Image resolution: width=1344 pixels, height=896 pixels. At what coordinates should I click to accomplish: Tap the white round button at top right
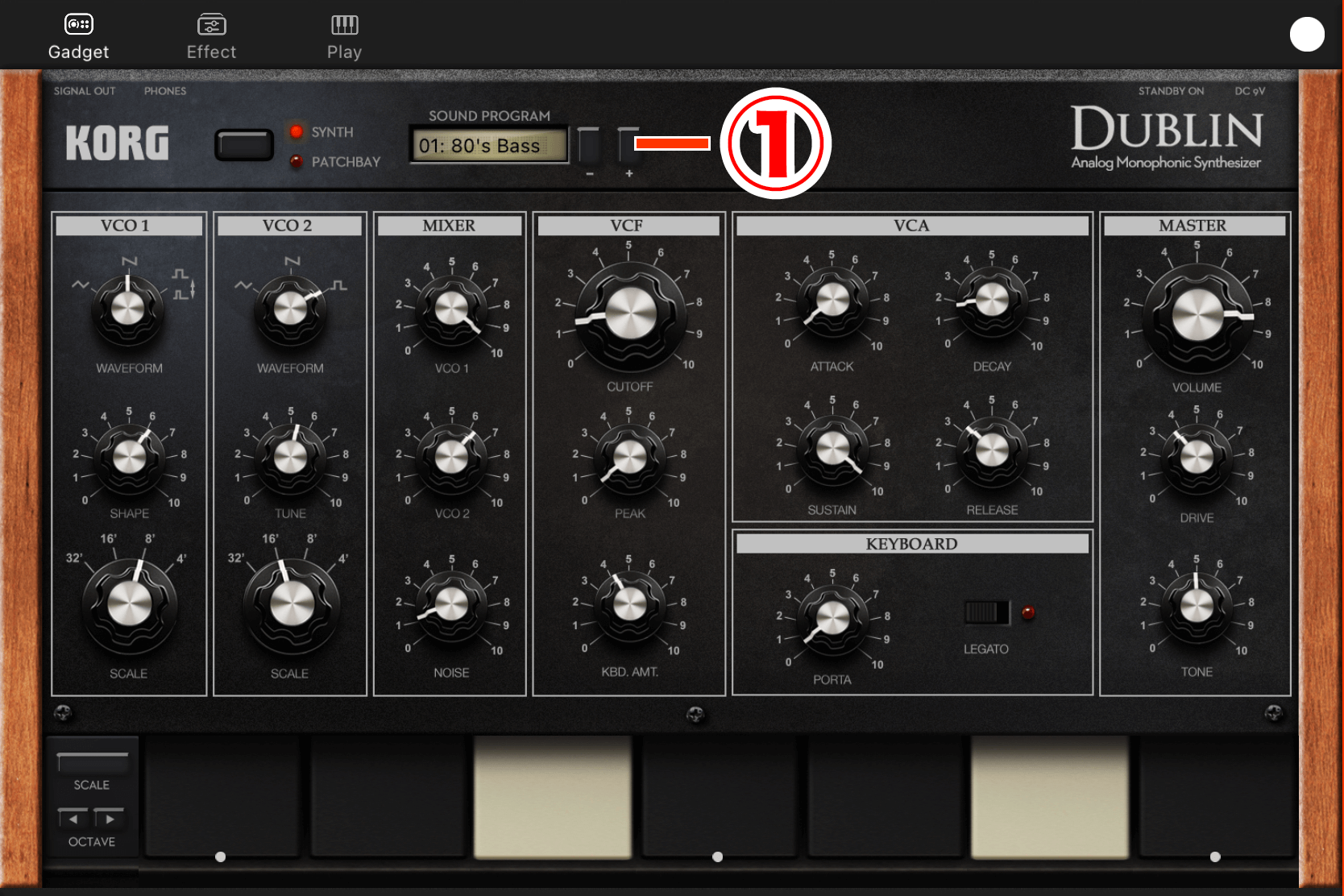click(x=1307, y=35)
